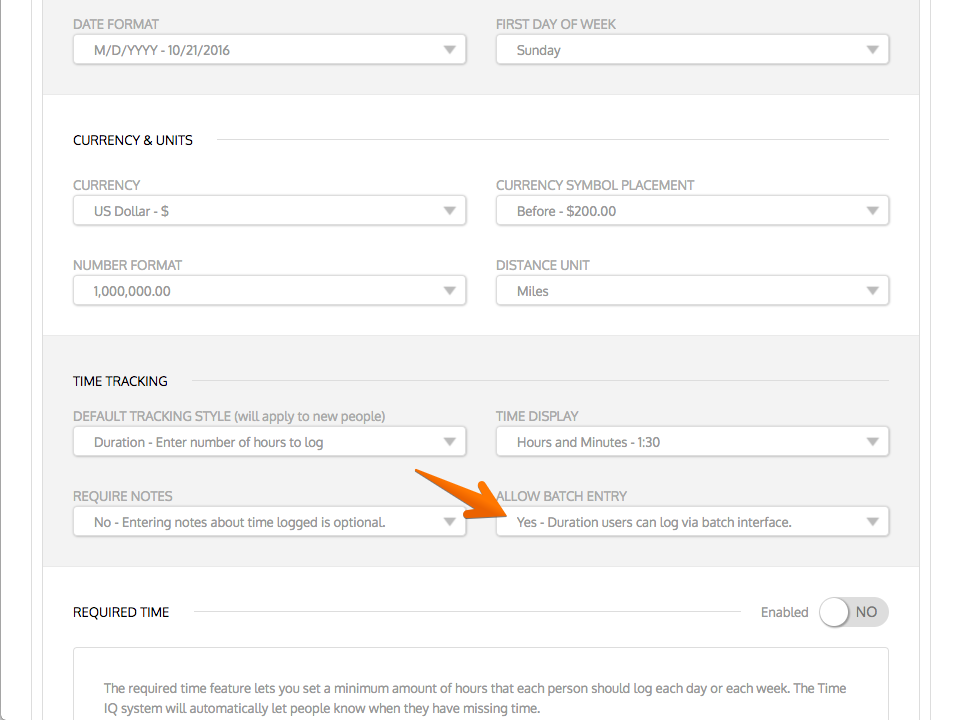
Task: Open the Currency Symbol Placement dropdown
Action: pyautogui.click(x=692, y=211)
